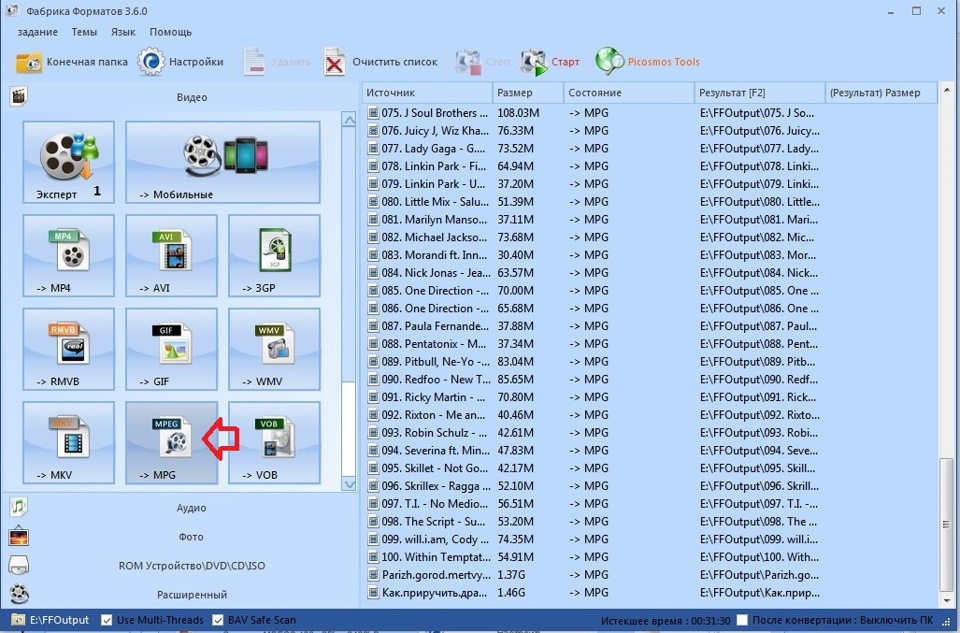Open the Язык menu
The image size is (960, 633).
[x=123, y=32]
